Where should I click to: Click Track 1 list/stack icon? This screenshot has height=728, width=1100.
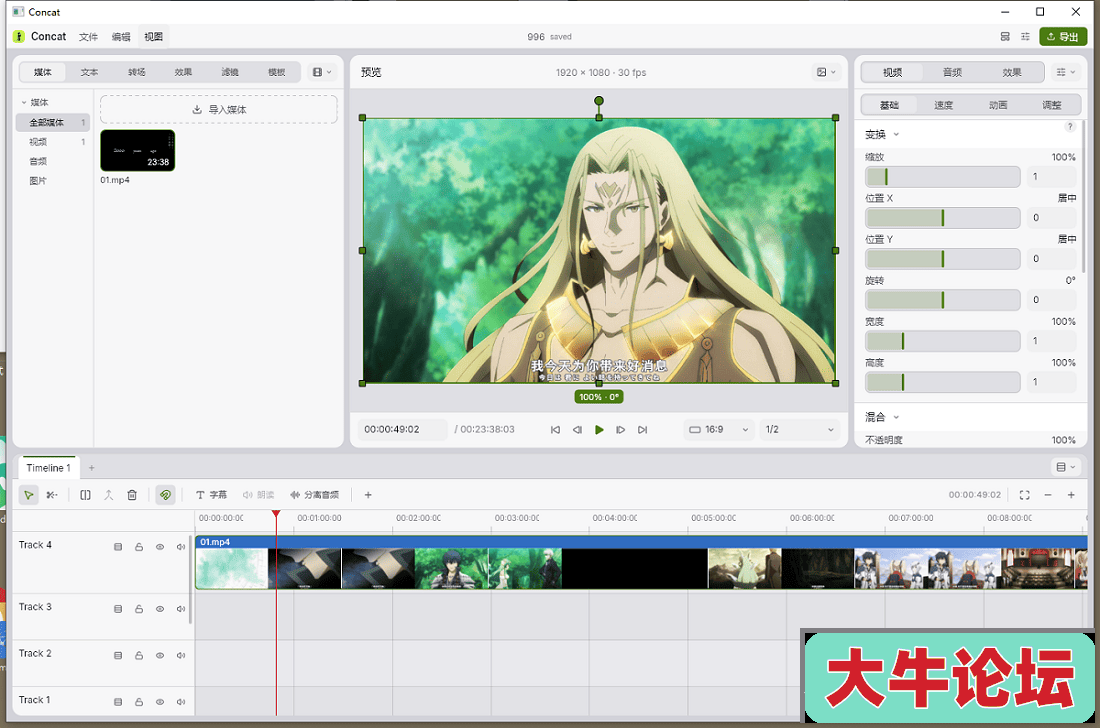click(x=118, y=701)
